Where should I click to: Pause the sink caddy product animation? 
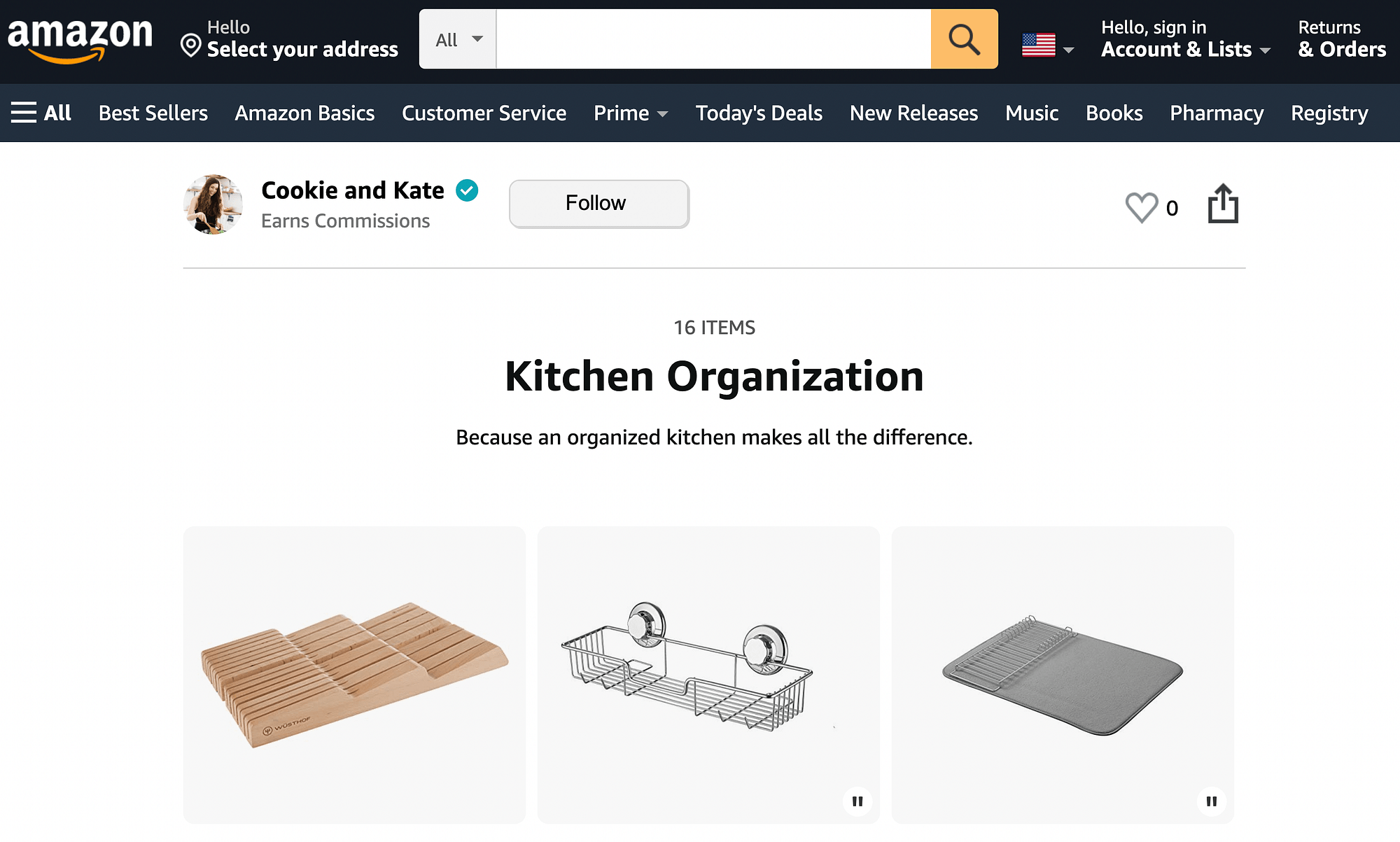857,800
